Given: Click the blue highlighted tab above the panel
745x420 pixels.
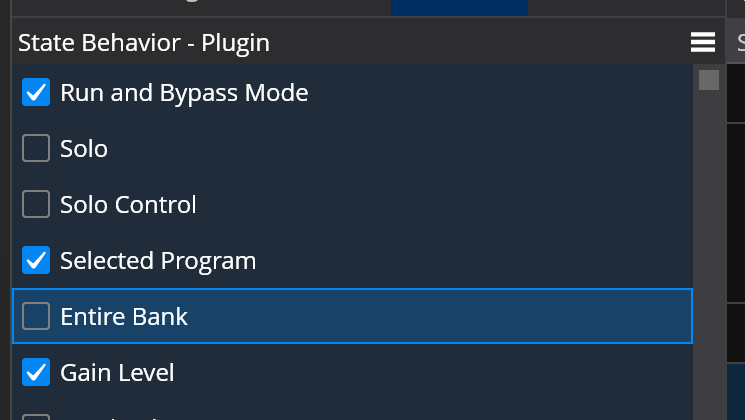Looking at the screenshot, I should click(x=459, y=7).
